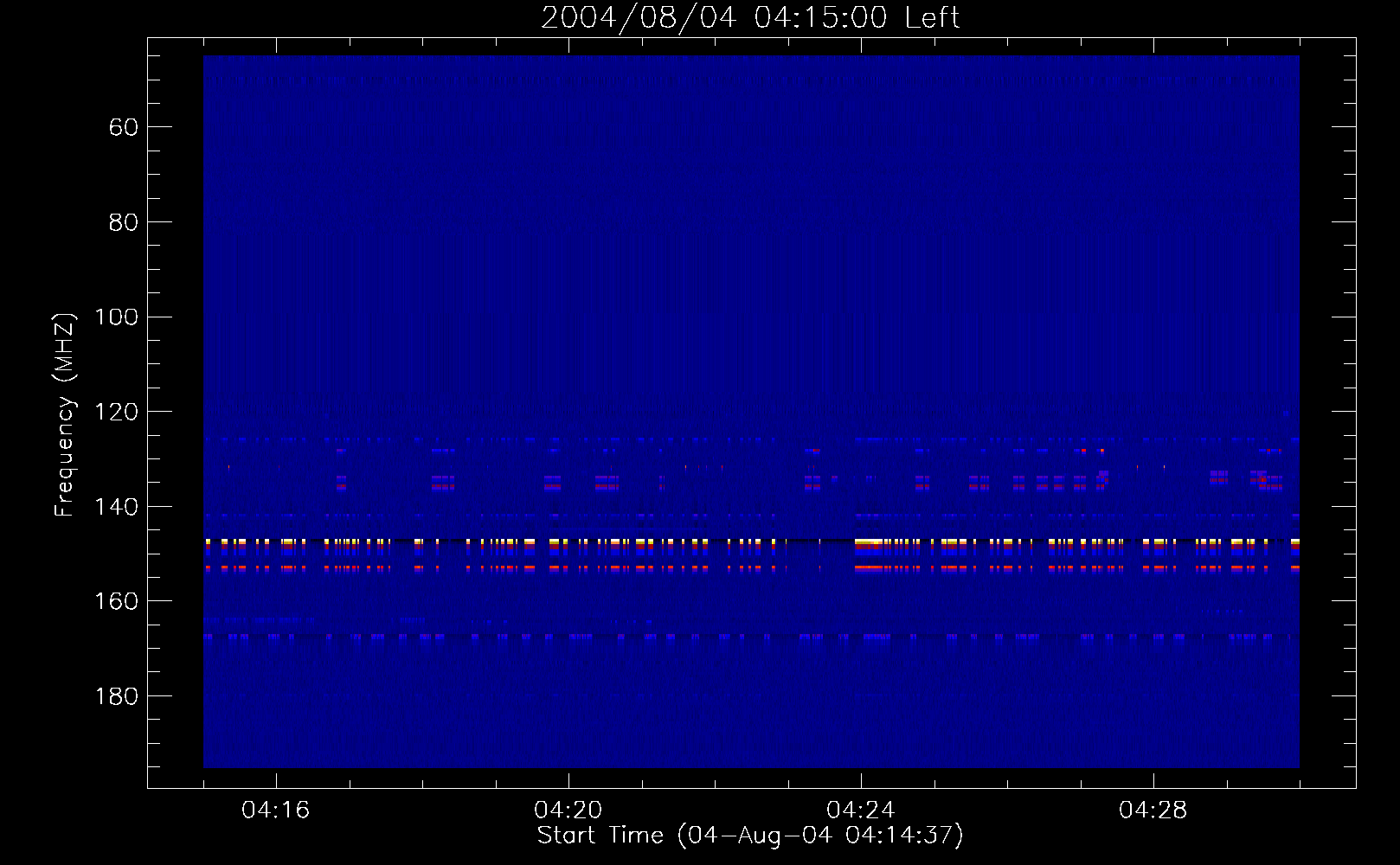Click the 140 MHz frequency tick label

coord(116,507)
